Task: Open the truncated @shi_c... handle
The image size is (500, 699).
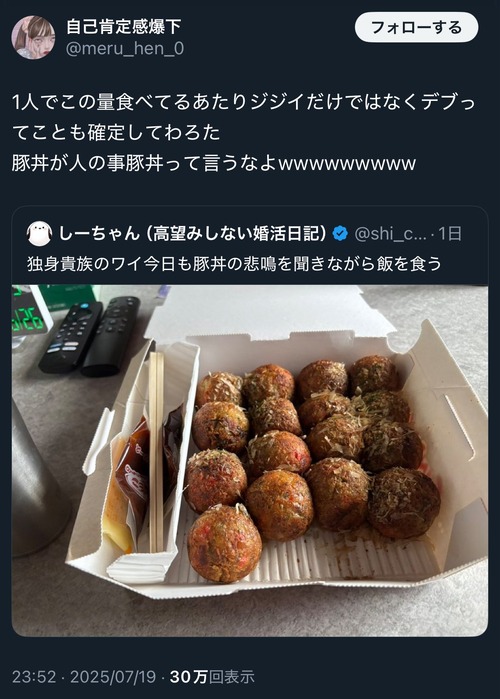Action: (390, 233)
